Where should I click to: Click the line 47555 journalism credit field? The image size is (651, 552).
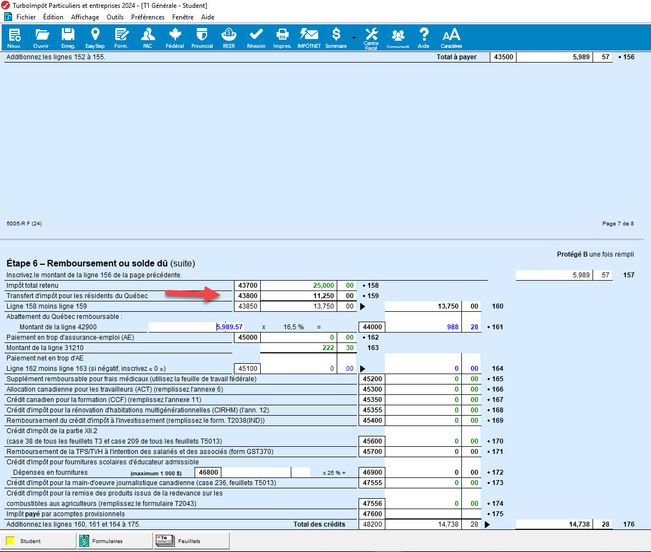pyautogui.click(x=423, y=483)
